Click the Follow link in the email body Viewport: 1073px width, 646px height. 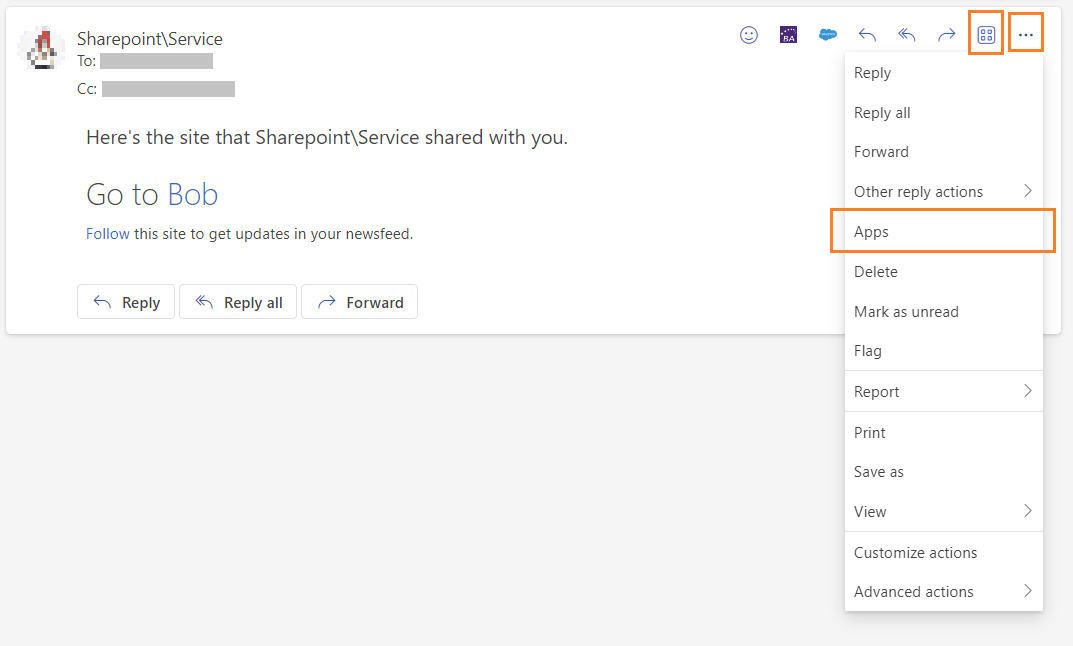[107, 234]
